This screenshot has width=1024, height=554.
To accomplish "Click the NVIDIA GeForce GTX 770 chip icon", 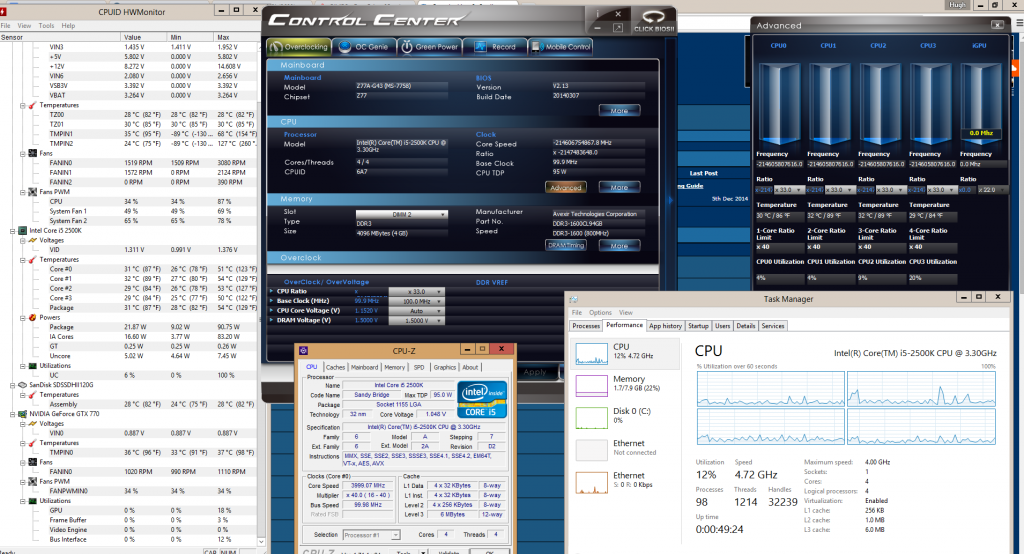I will [x=22, y=414].
